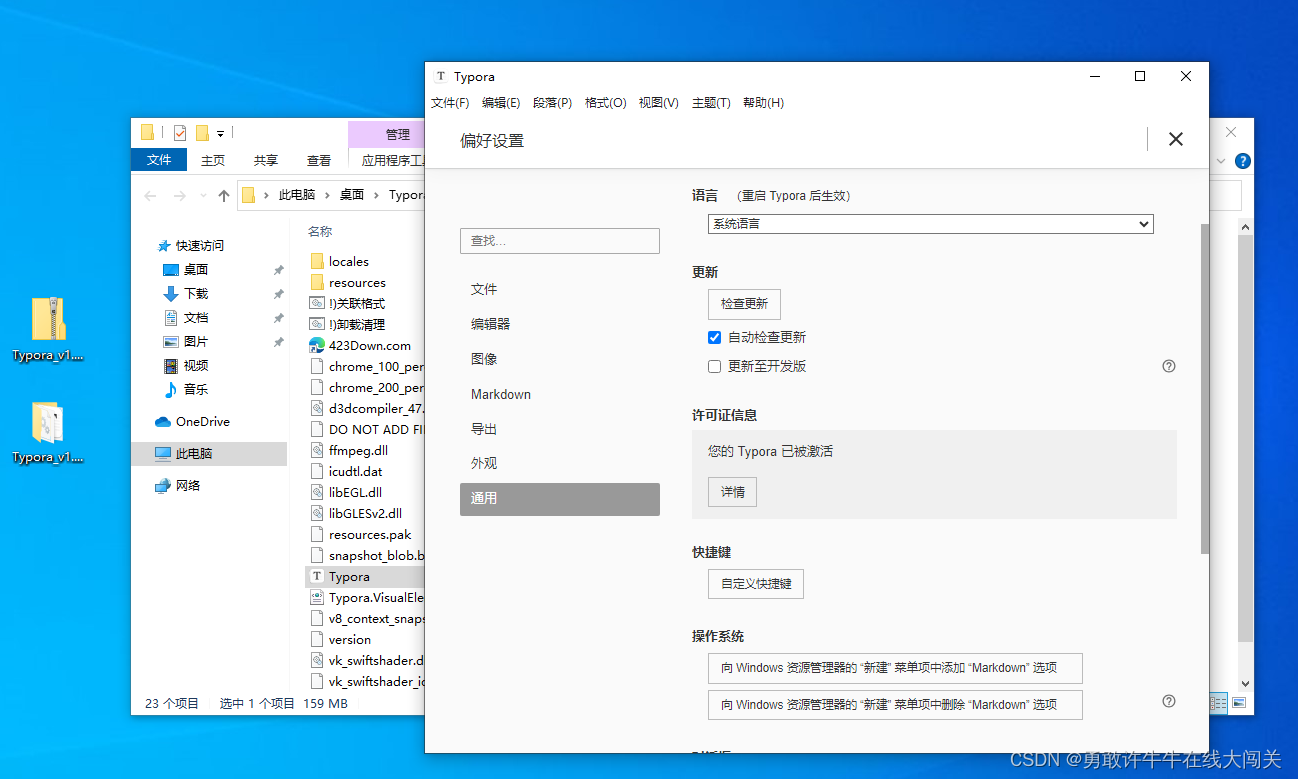
Task: Open Pictures in Explorer sidebar
Action: coord(195,341)
